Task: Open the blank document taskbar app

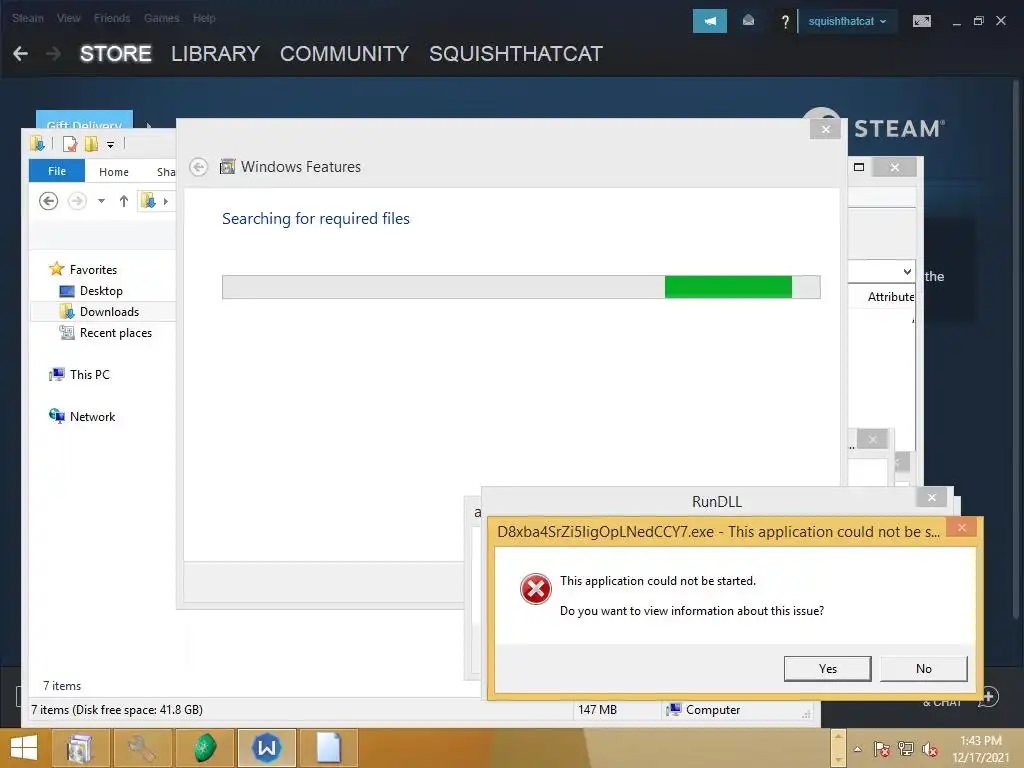Action: pos(328,748)
